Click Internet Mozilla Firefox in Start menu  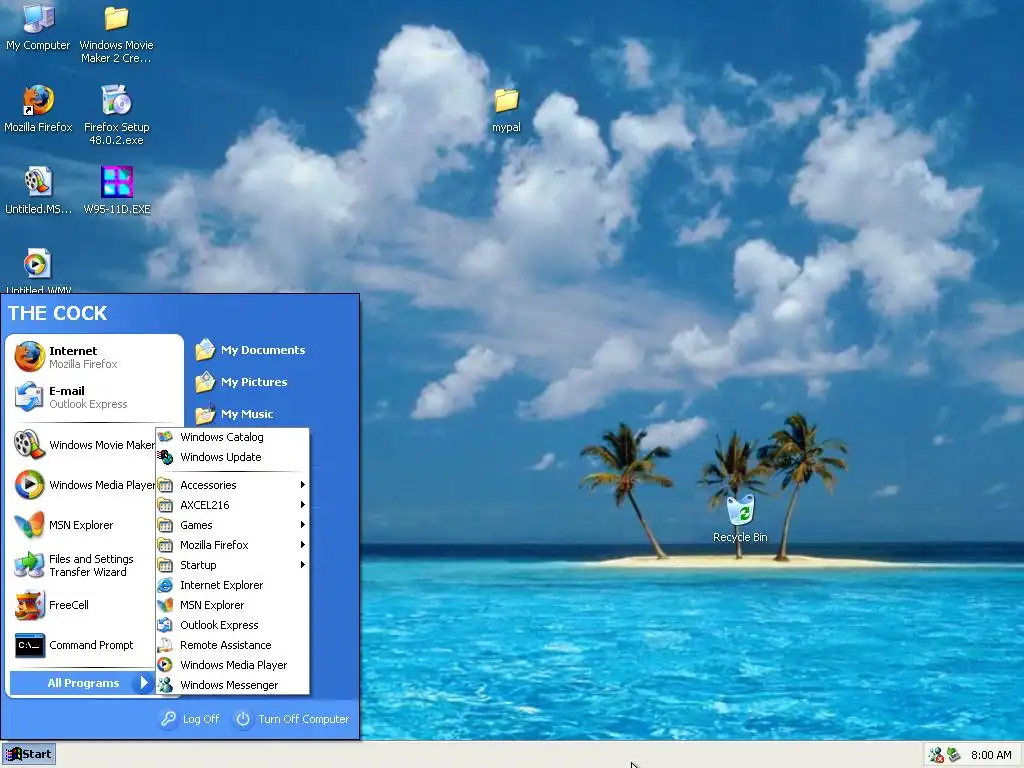pyautogui.click(x=95, y=357)
